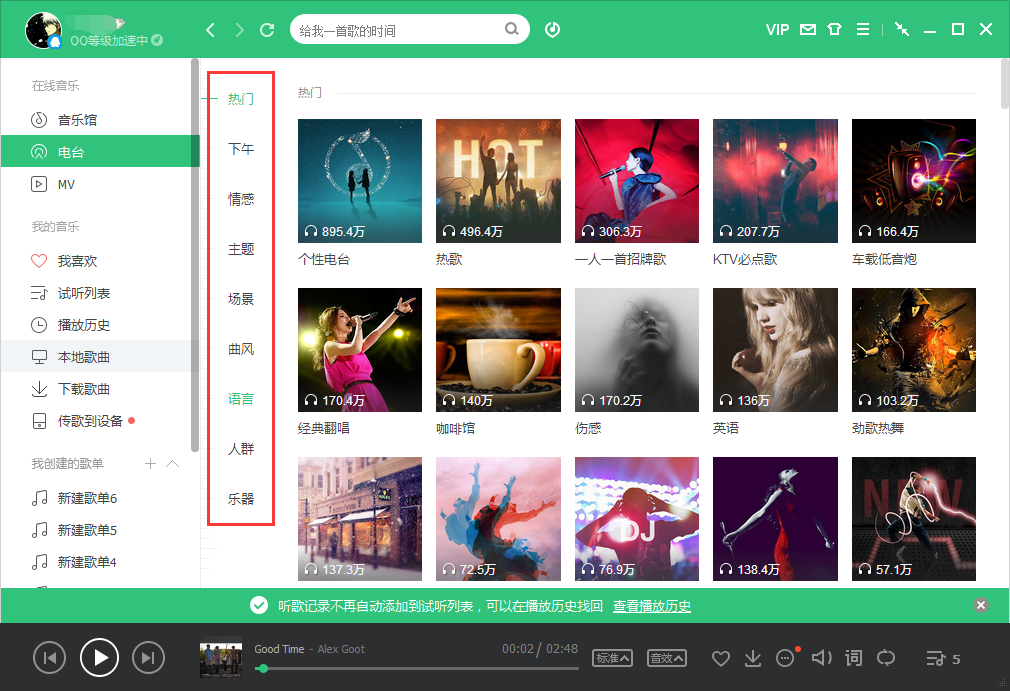
Task: Select the MV section in the sidebar
Action: tap(65, 184)
